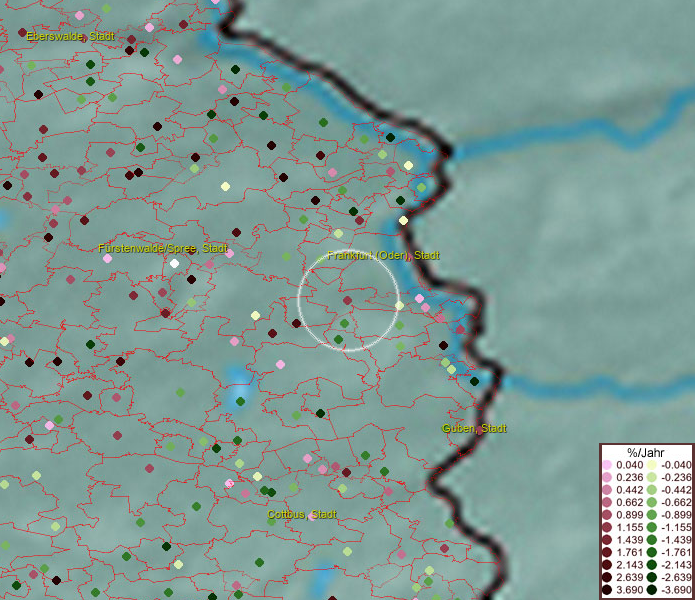
Task: Click the legend value text -0.040
Action: pos(676,465)
